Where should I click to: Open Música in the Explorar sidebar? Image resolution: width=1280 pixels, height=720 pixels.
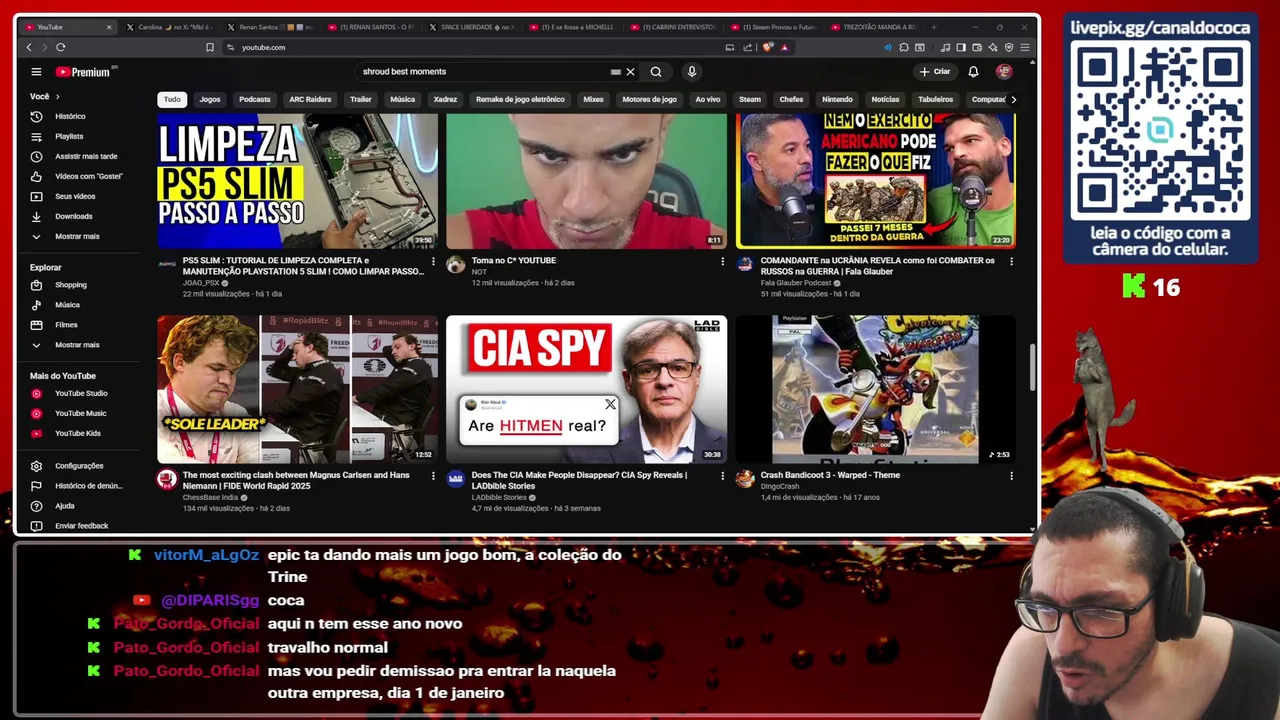(76, 305)
